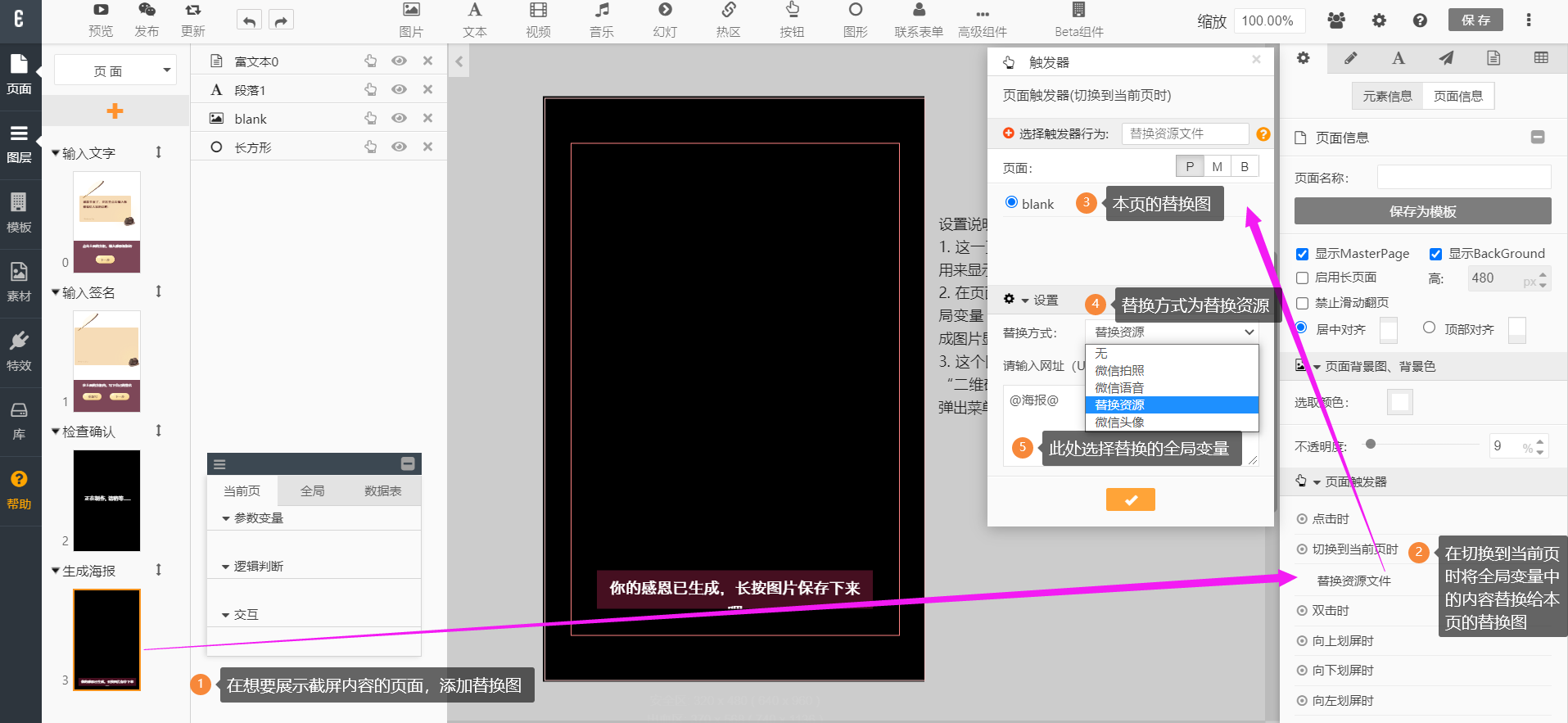The width and height of the screenshot is (1568, 723).
Task: Open the 页面 dropdown selector
Action: pos(115,70)
